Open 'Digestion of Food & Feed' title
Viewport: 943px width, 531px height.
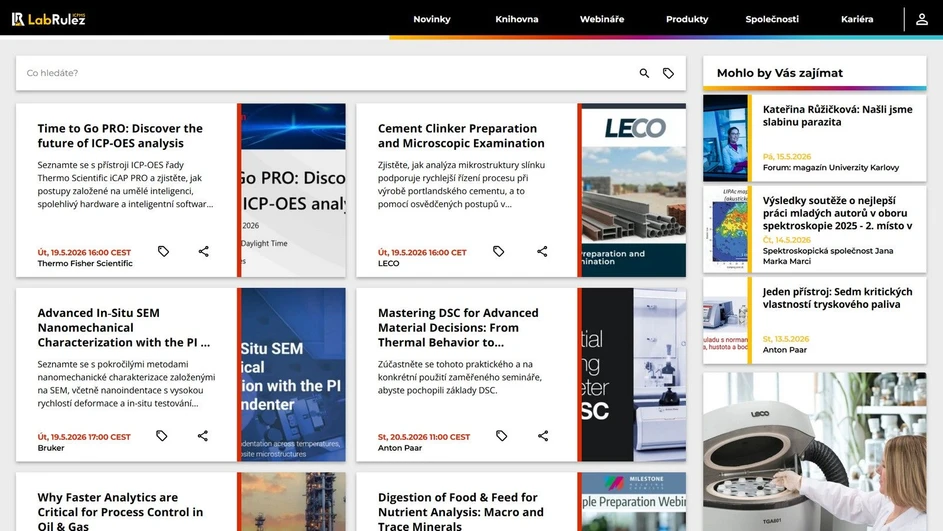click(x=461, y=511)
